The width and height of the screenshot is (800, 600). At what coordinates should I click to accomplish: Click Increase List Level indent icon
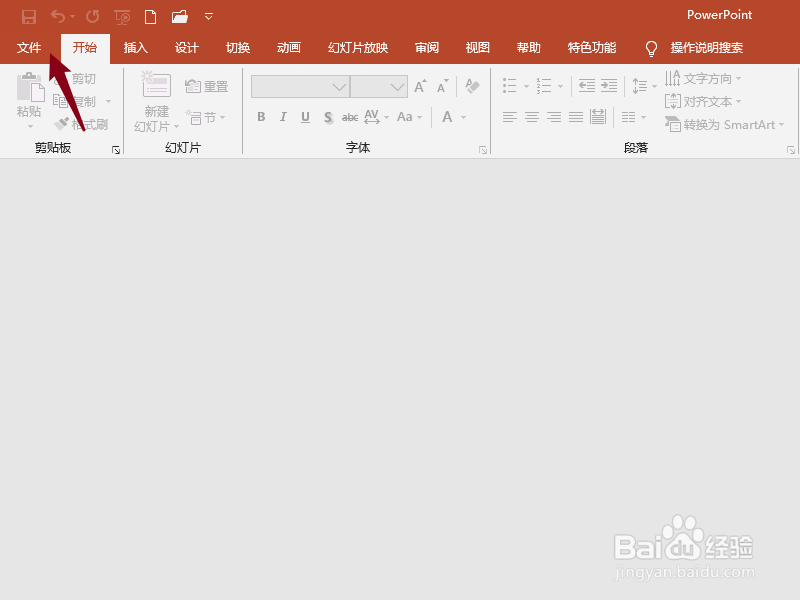(x=609, y=86)
